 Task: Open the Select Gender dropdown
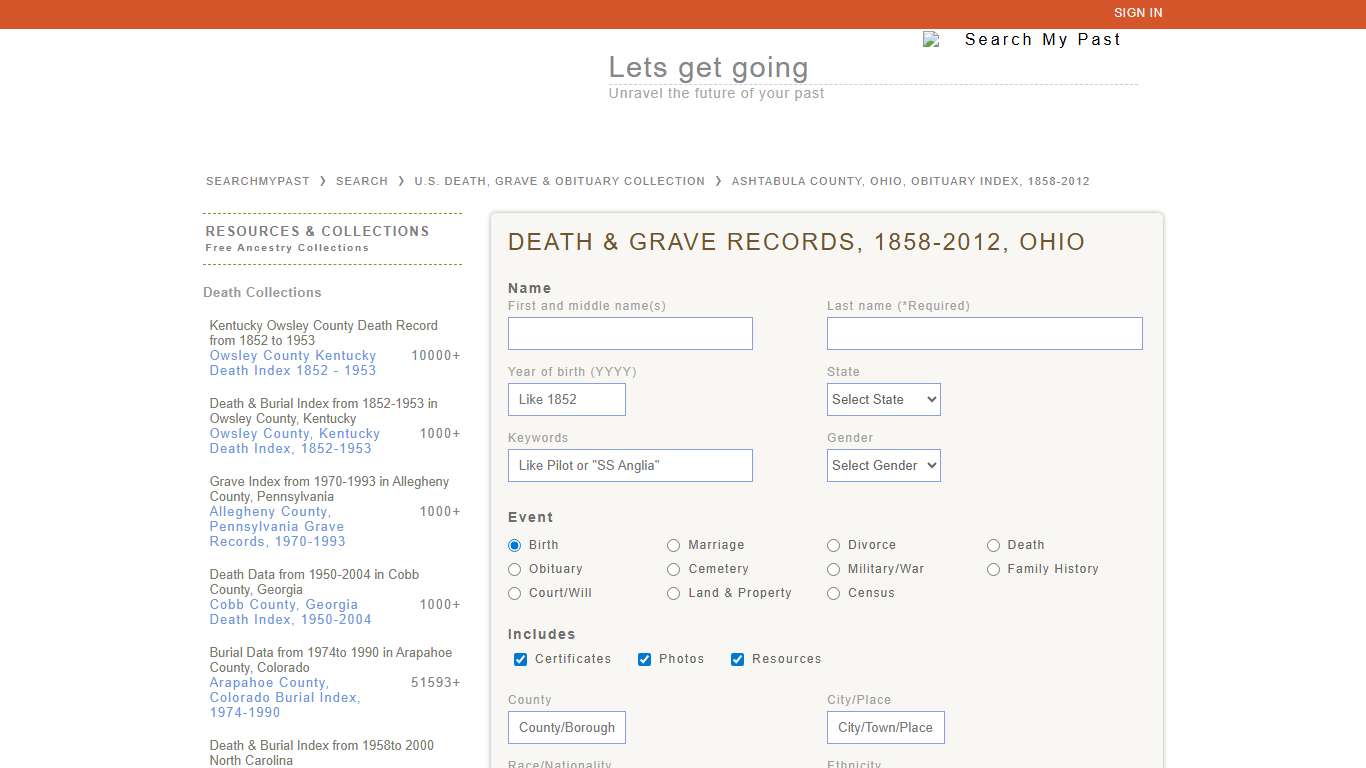click(x=883, y=465)
